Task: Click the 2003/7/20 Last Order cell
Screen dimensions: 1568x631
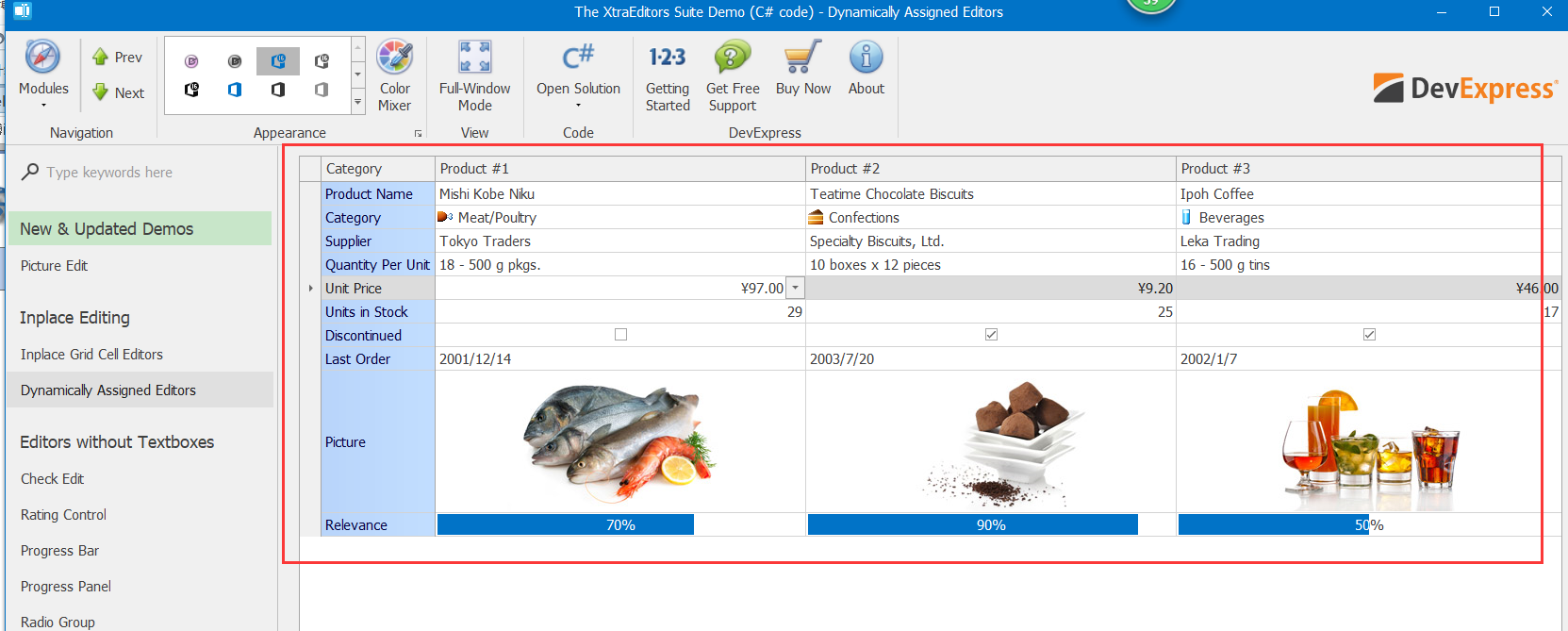Action: click(991, 358)
